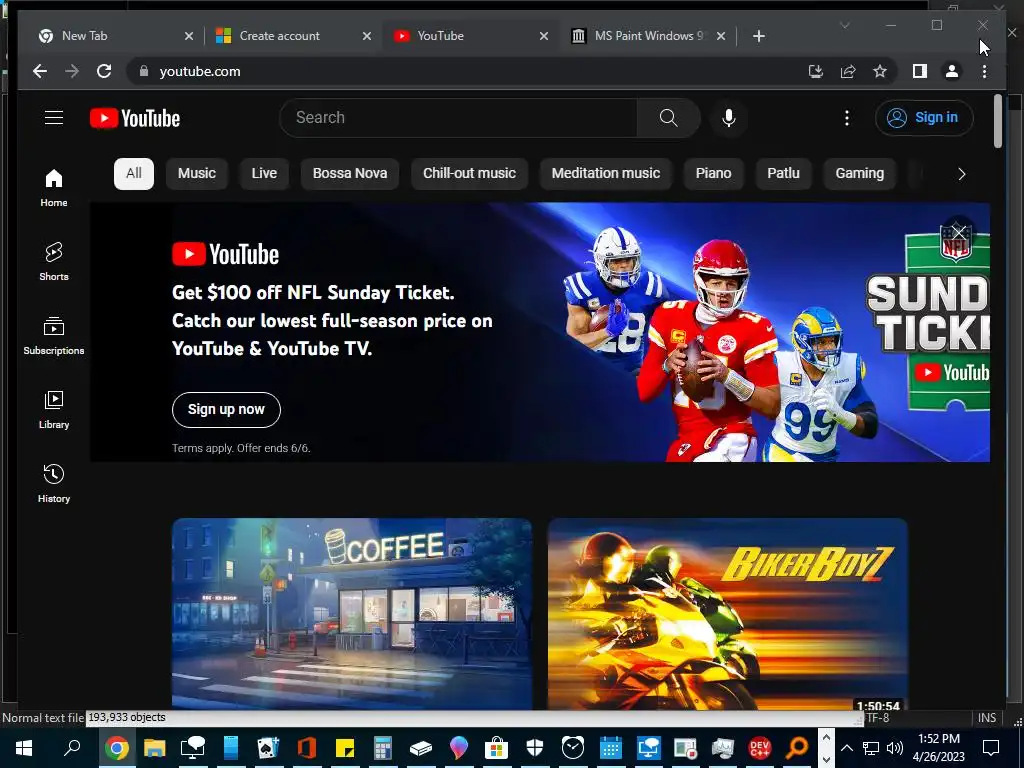Select the Patlu filter chip
This screenshot has height=768, width=1024.
coord(784,174)
